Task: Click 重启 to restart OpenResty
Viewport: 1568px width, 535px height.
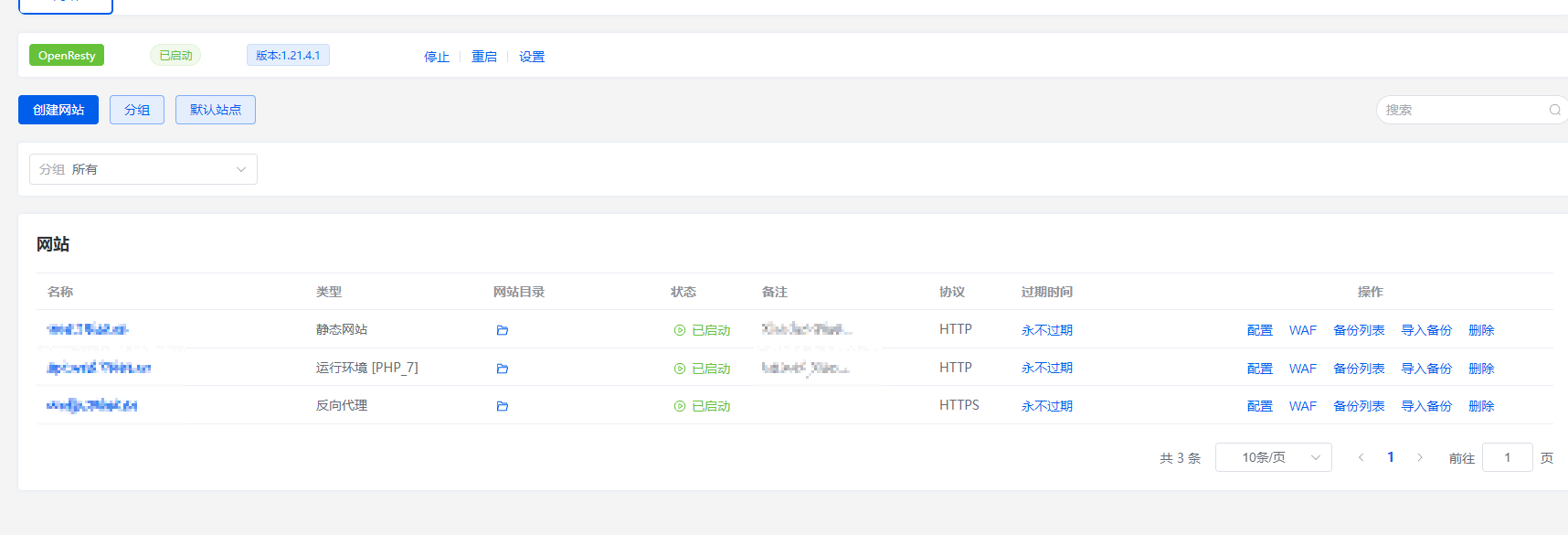Action: 484,57
